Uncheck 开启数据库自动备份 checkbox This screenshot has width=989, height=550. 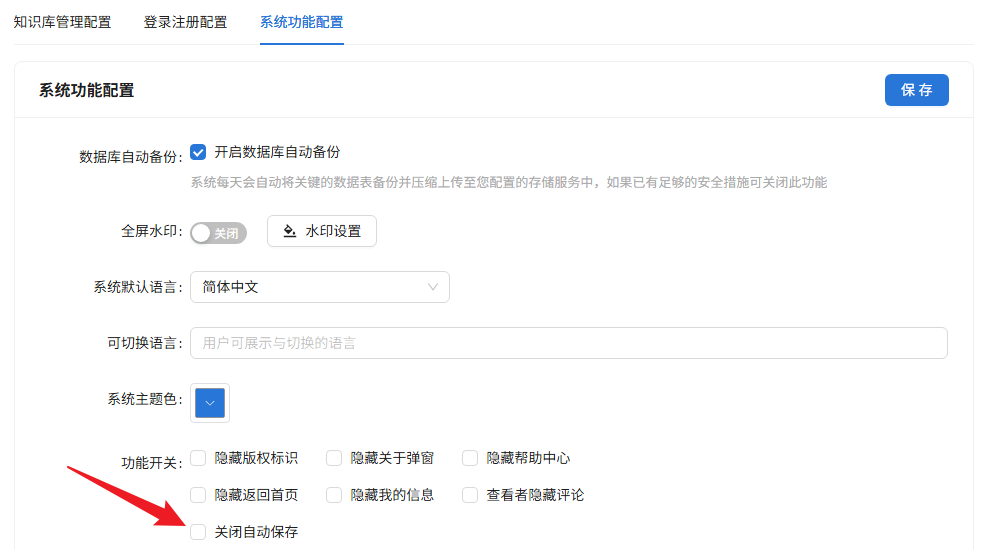pyautogui.click(x=198, y=152)
